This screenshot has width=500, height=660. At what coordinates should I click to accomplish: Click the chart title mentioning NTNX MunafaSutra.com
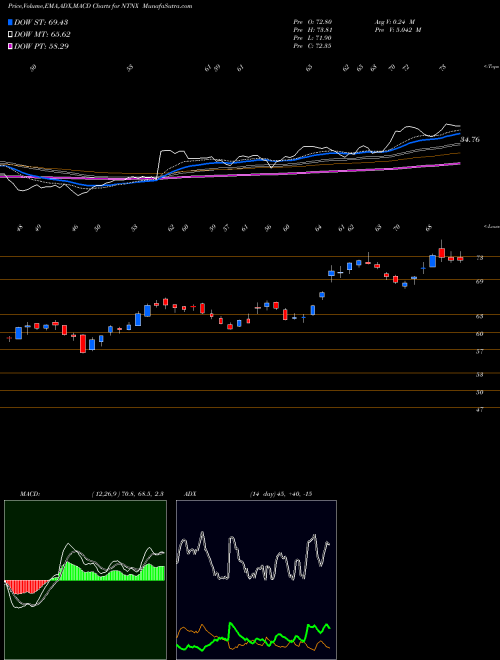[x=100, y=6]
